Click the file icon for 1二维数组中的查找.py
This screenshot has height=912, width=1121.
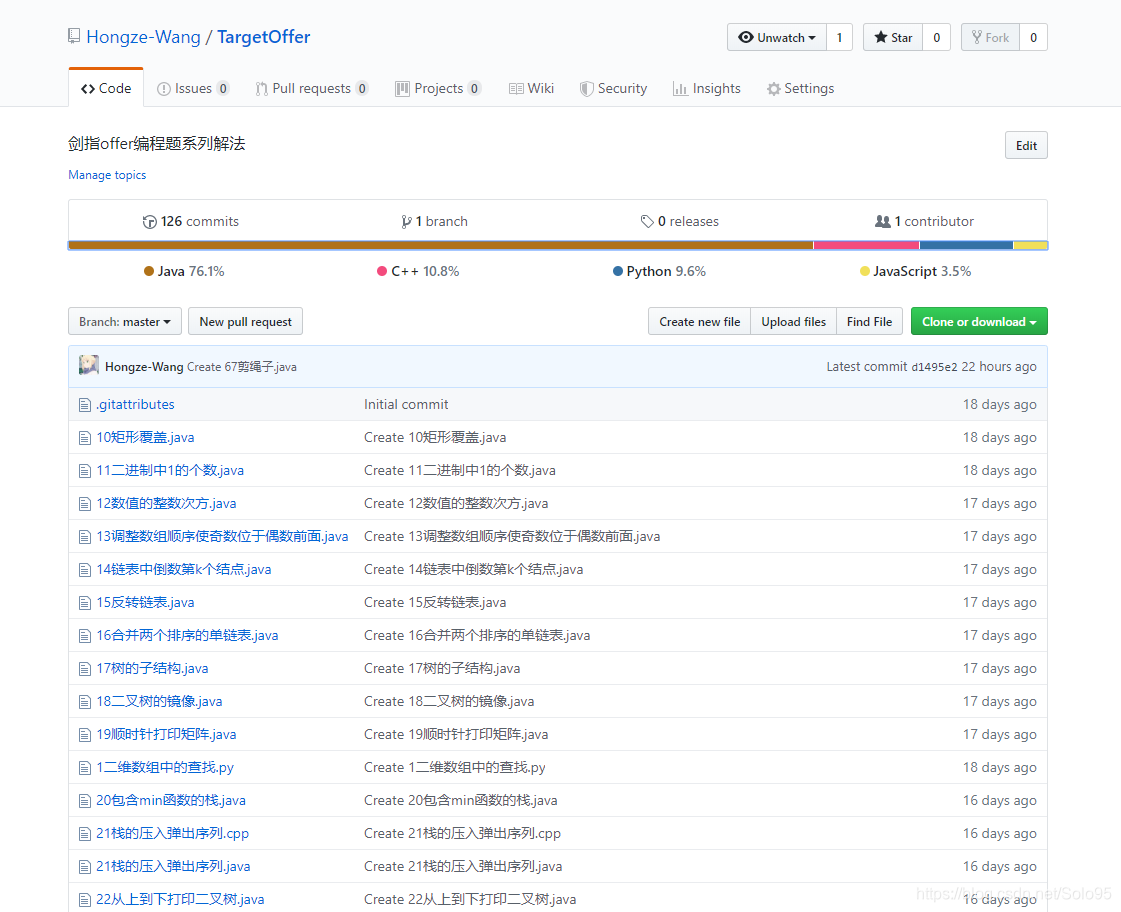point(85,768)
